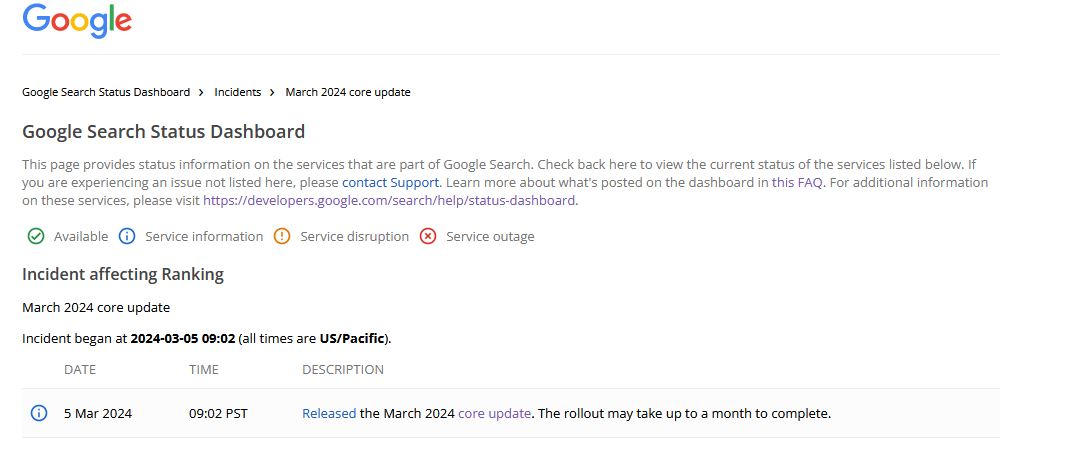Viewport: 1069px width, 449px height.
Task: Open Google Search Status Dashboard breadcrumb
Action: click(x=106, y=92)
